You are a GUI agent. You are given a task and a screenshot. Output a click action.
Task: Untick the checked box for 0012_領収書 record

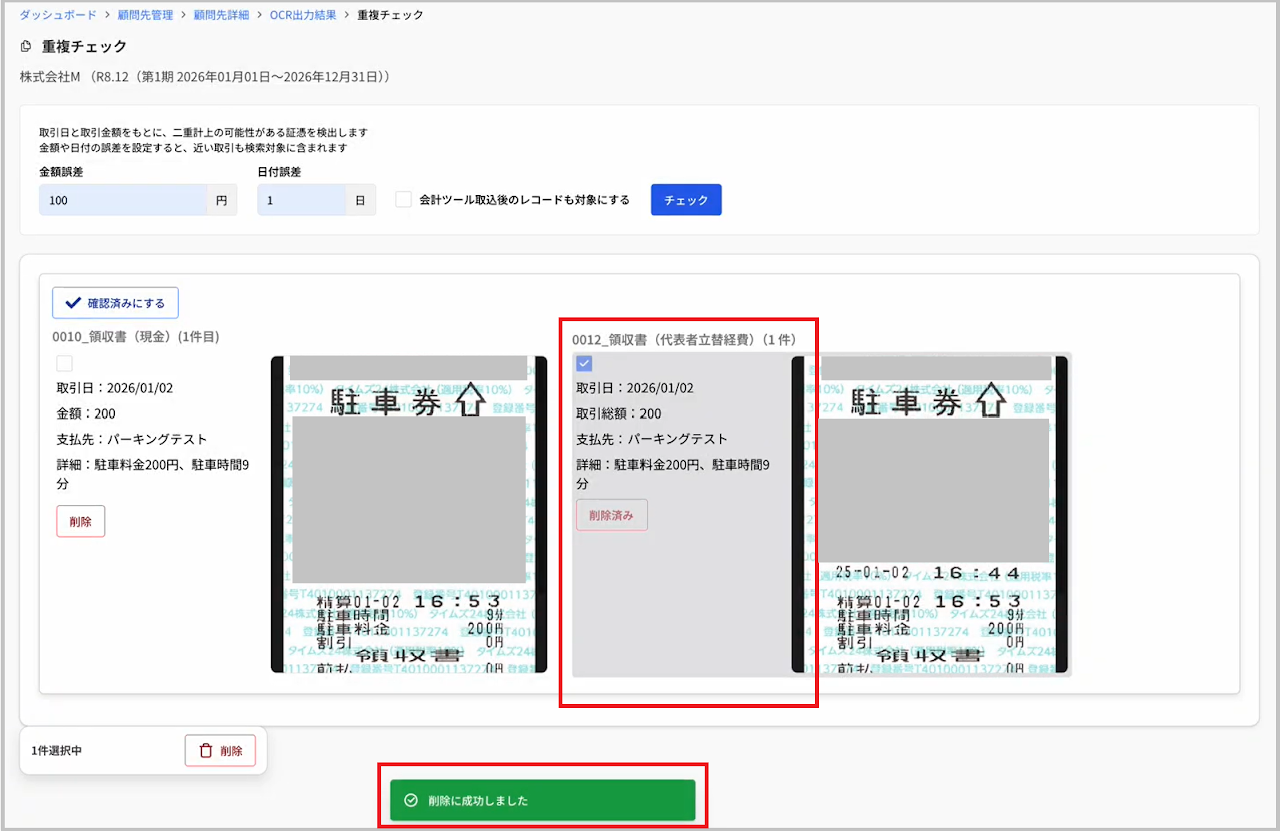click(x=584, y=363)
